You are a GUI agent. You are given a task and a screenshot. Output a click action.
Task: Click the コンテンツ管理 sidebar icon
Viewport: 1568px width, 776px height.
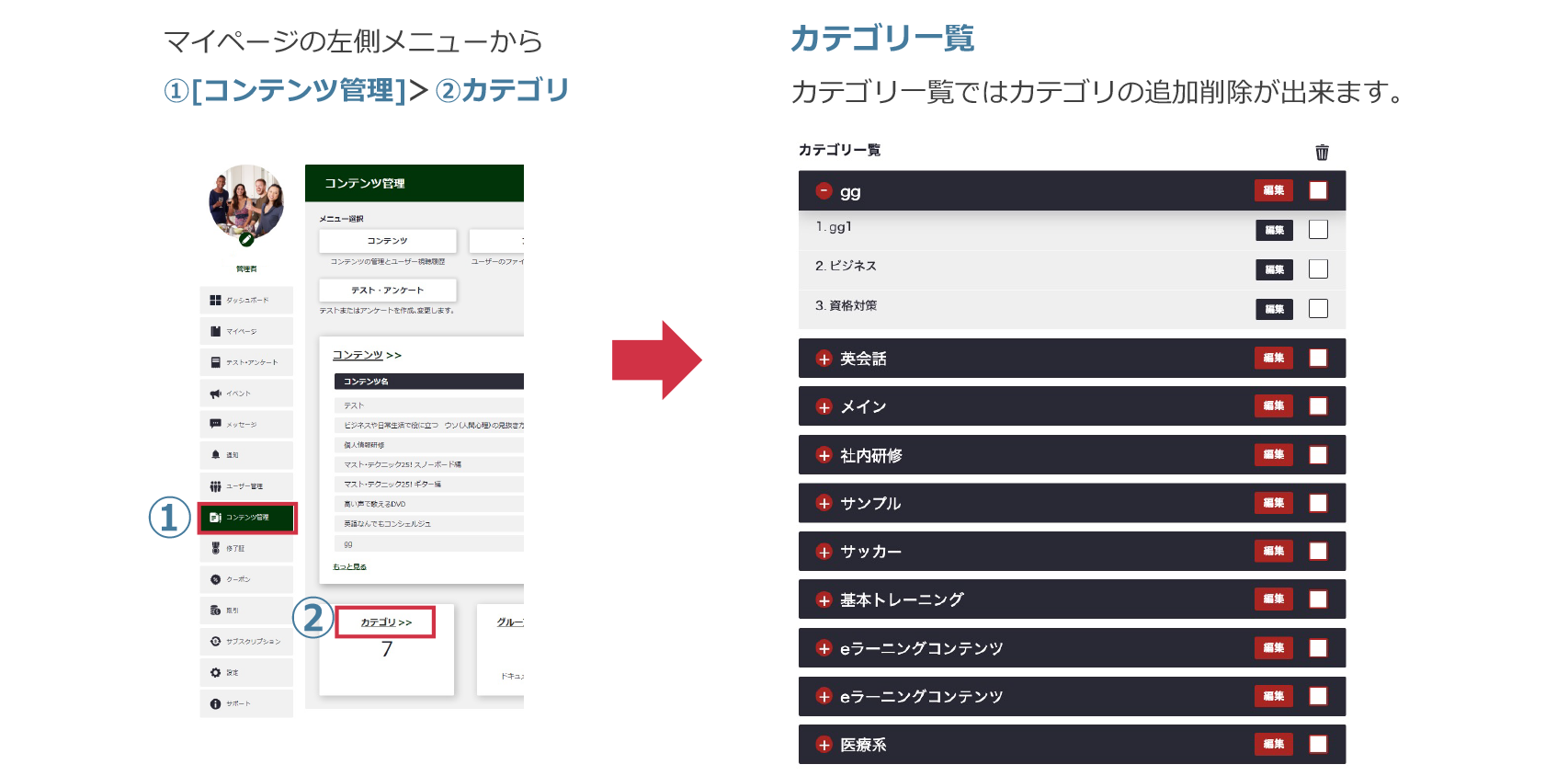point(215,518)
